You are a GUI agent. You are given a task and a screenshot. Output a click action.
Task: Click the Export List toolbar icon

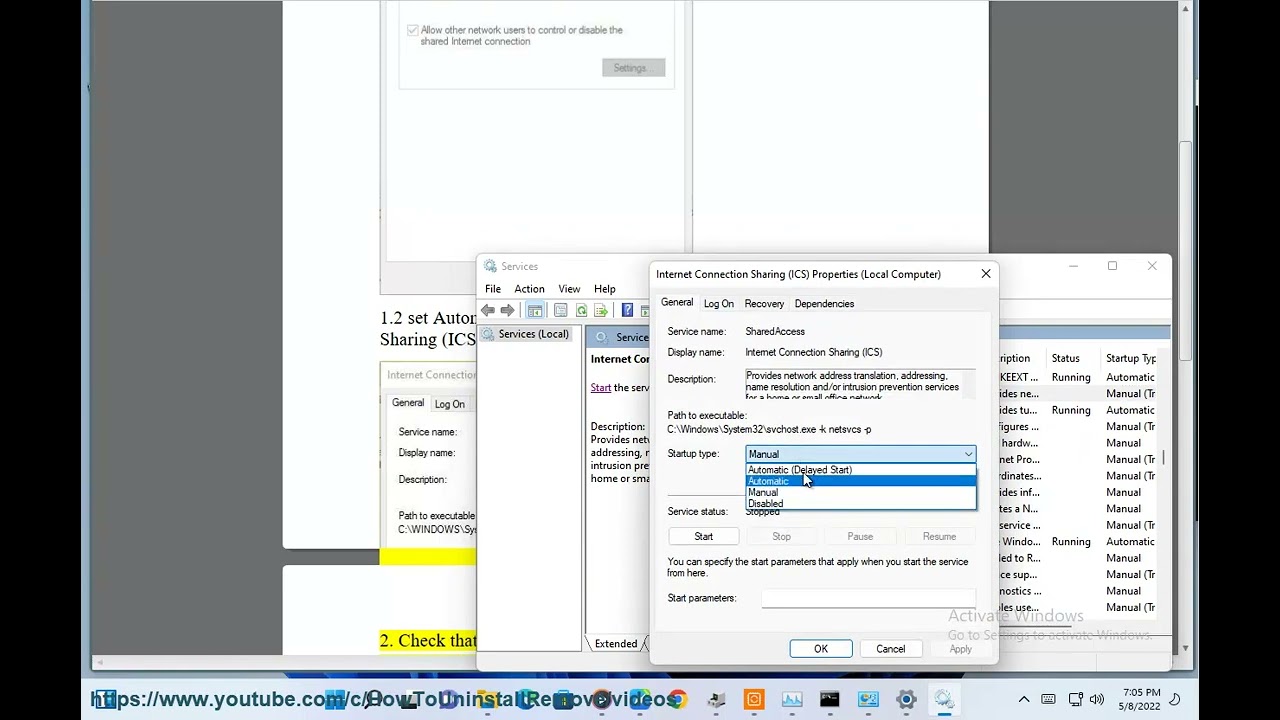[601, 311]
